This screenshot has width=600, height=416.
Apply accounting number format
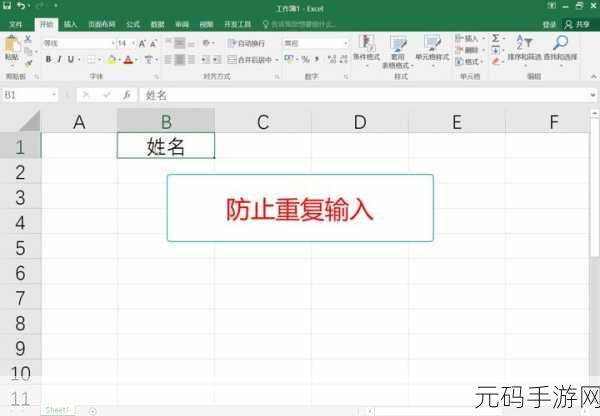click(289, 59)
